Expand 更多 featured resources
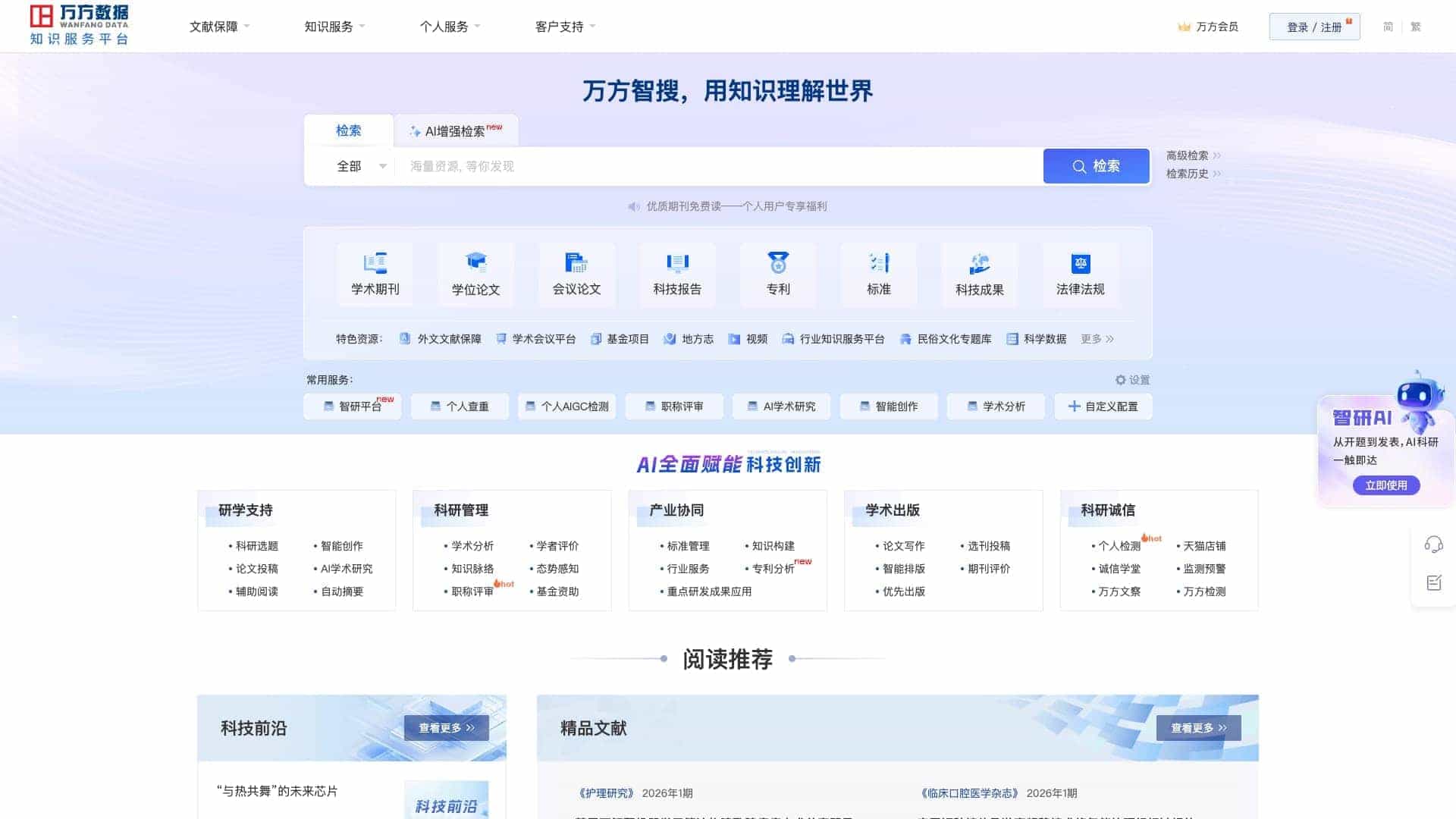Viewport: 1456px width, 819px height. click(x=1097, y=339)
